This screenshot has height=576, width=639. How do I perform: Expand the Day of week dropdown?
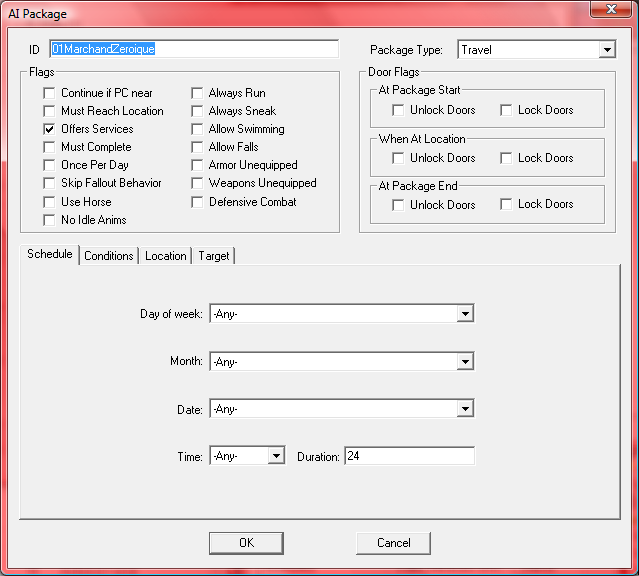point(464,314)
